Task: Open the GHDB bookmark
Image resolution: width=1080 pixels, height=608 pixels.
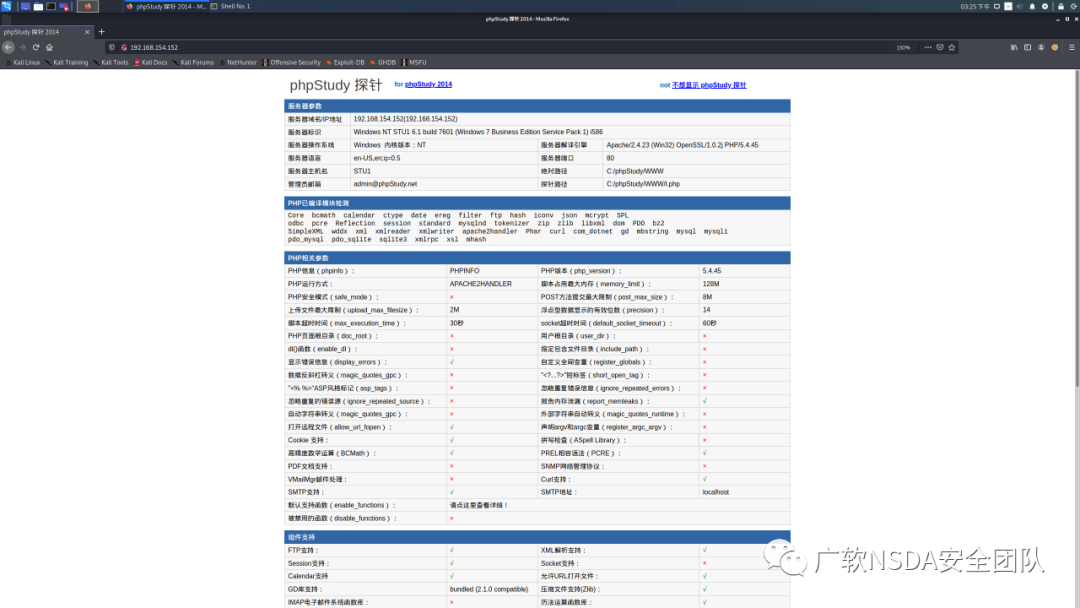Action: pyautogui.click(x=383, y=63)
